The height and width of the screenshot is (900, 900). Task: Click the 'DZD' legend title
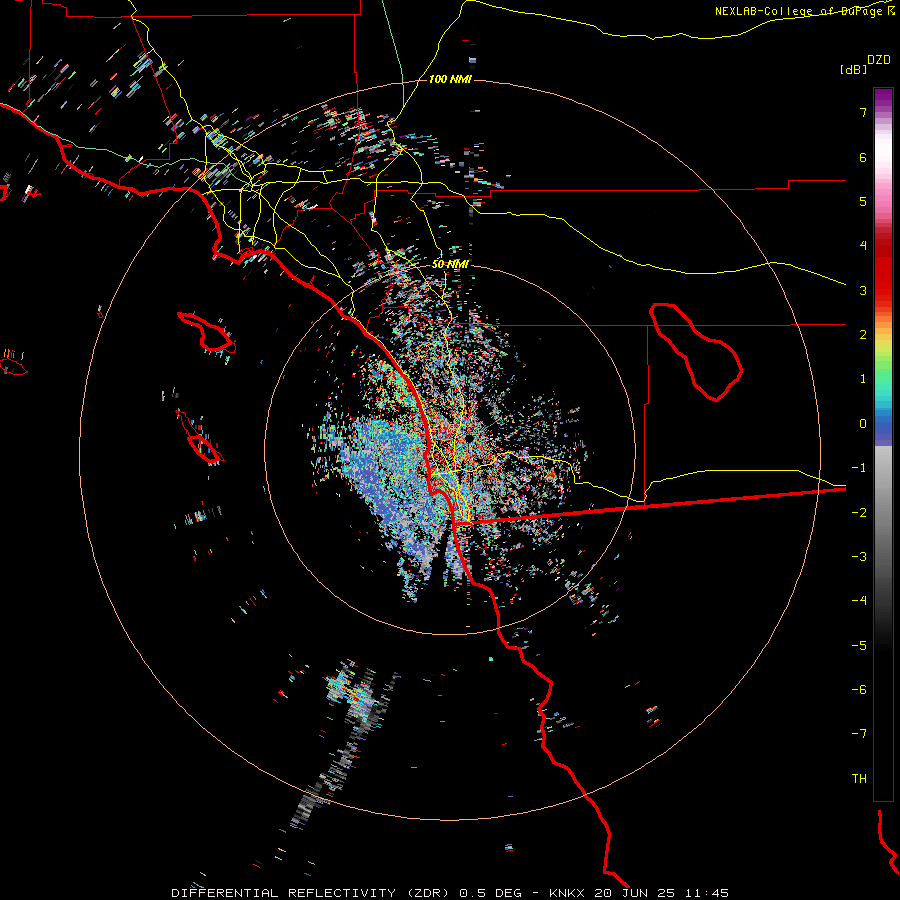879,60
